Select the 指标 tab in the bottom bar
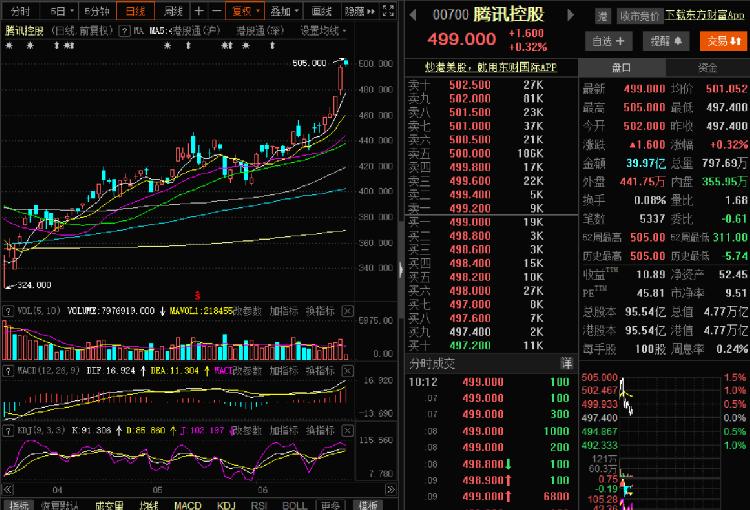750x510 pixels. (x=19, y=505)
